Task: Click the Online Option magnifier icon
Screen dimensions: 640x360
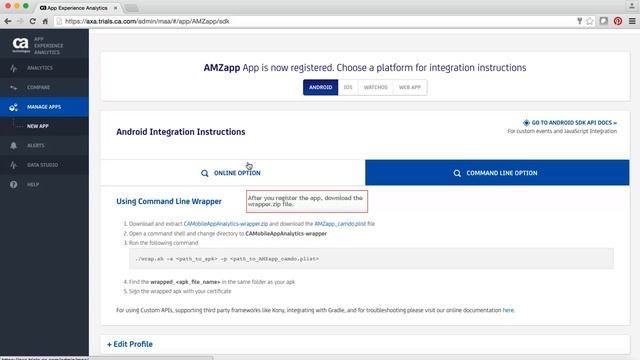Action: coord(204,173)
